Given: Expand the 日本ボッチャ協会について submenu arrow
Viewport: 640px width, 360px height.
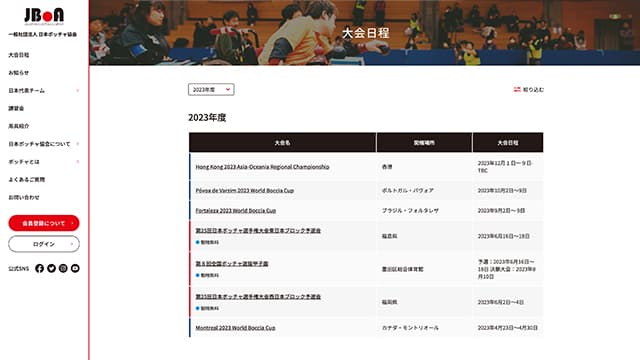Looking at the screenshot, I should (78, 144).
